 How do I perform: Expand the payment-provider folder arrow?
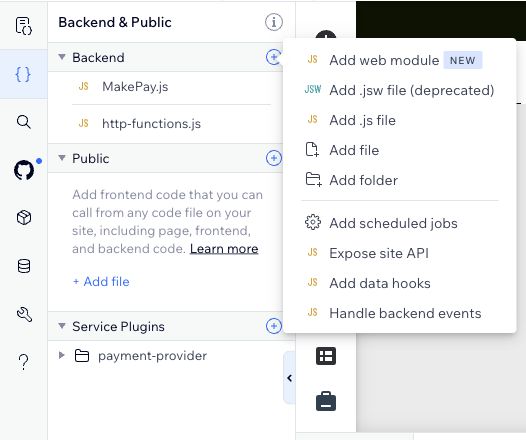coord(61,355)
